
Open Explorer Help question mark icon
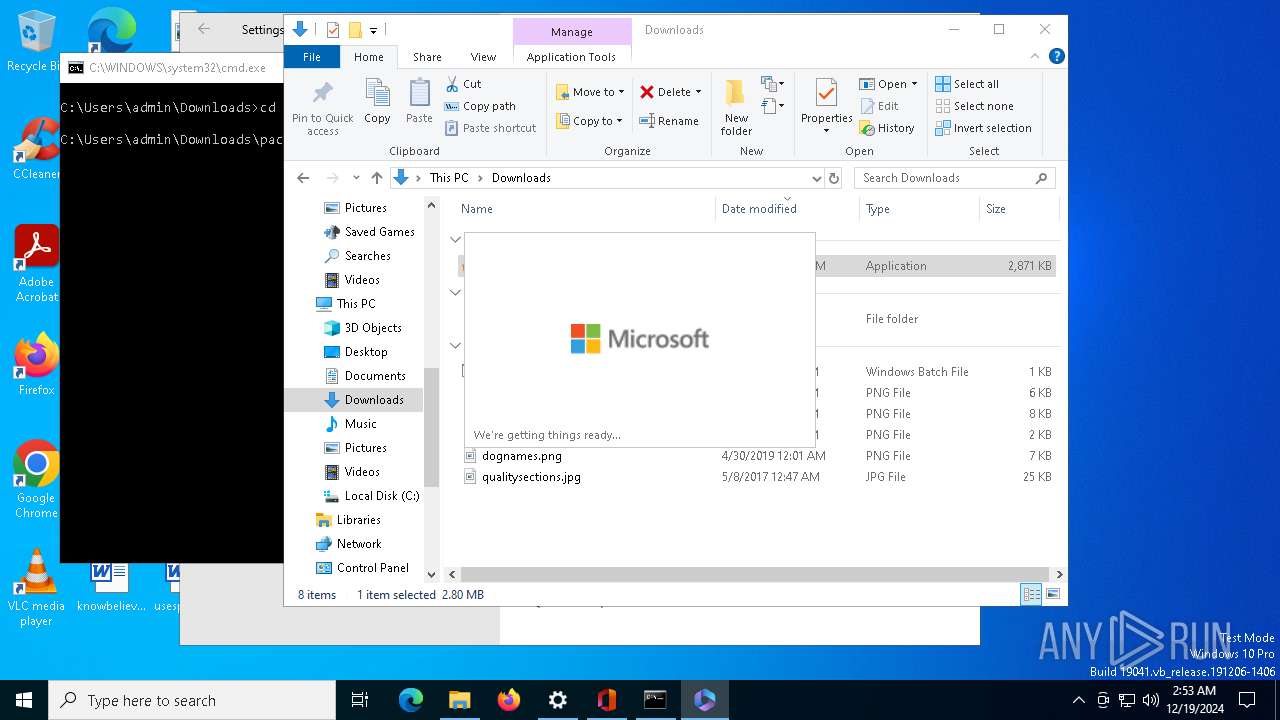(1057, 57)
